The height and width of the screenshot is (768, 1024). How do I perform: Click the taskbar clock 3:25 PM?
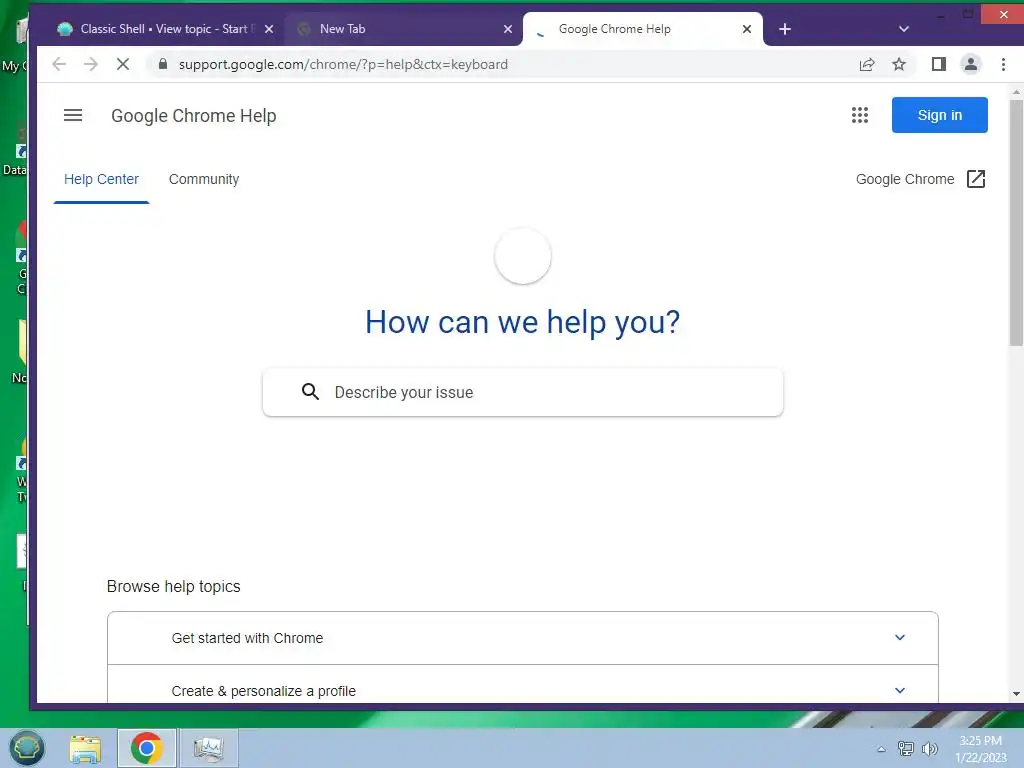coord(980,741)
